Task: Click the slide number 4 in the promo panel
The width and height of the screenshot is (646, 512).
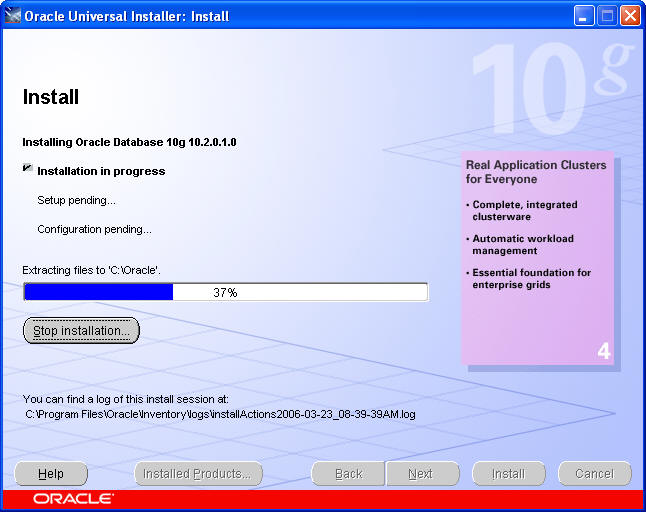Action: (603, 351)
